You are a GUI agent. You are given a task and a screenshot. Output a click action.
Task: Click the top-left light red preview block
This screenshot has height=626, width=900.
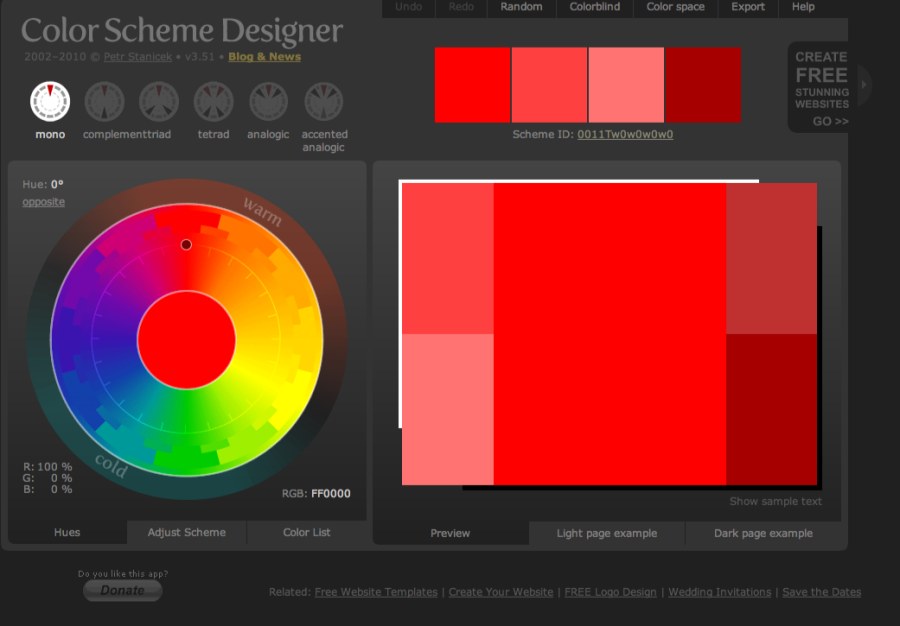point(448,258)
